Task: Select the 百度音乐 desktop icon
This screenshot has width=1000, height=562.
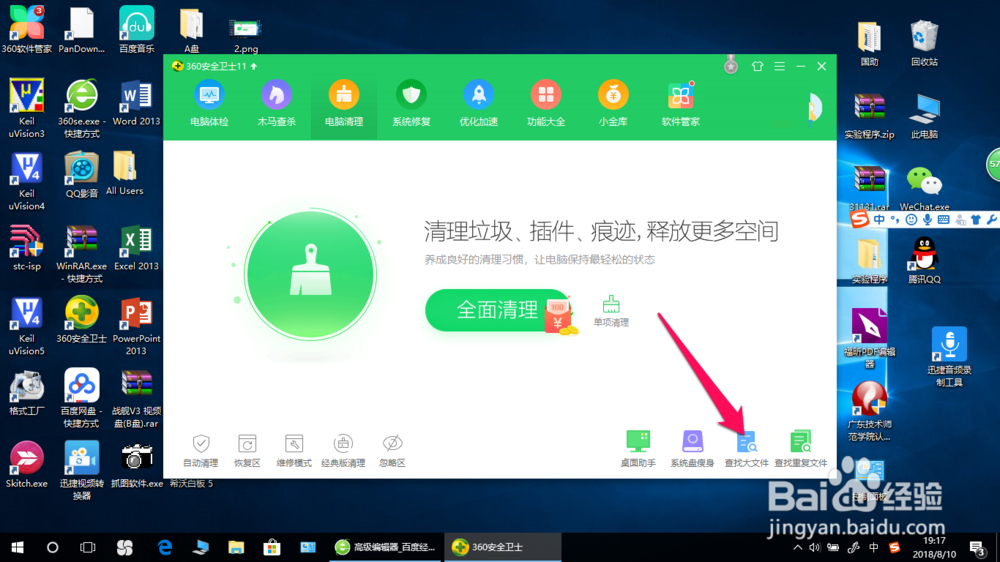Action: (x=136, y=29)
